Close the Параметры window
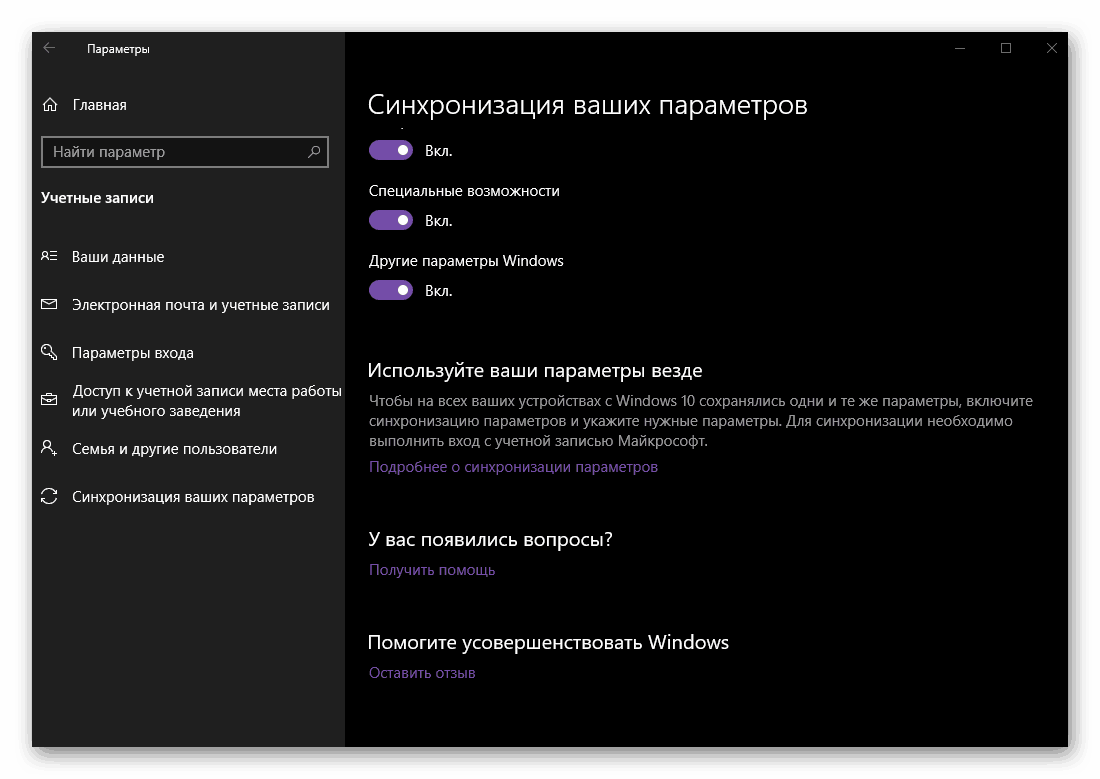 coord(1051,48)
